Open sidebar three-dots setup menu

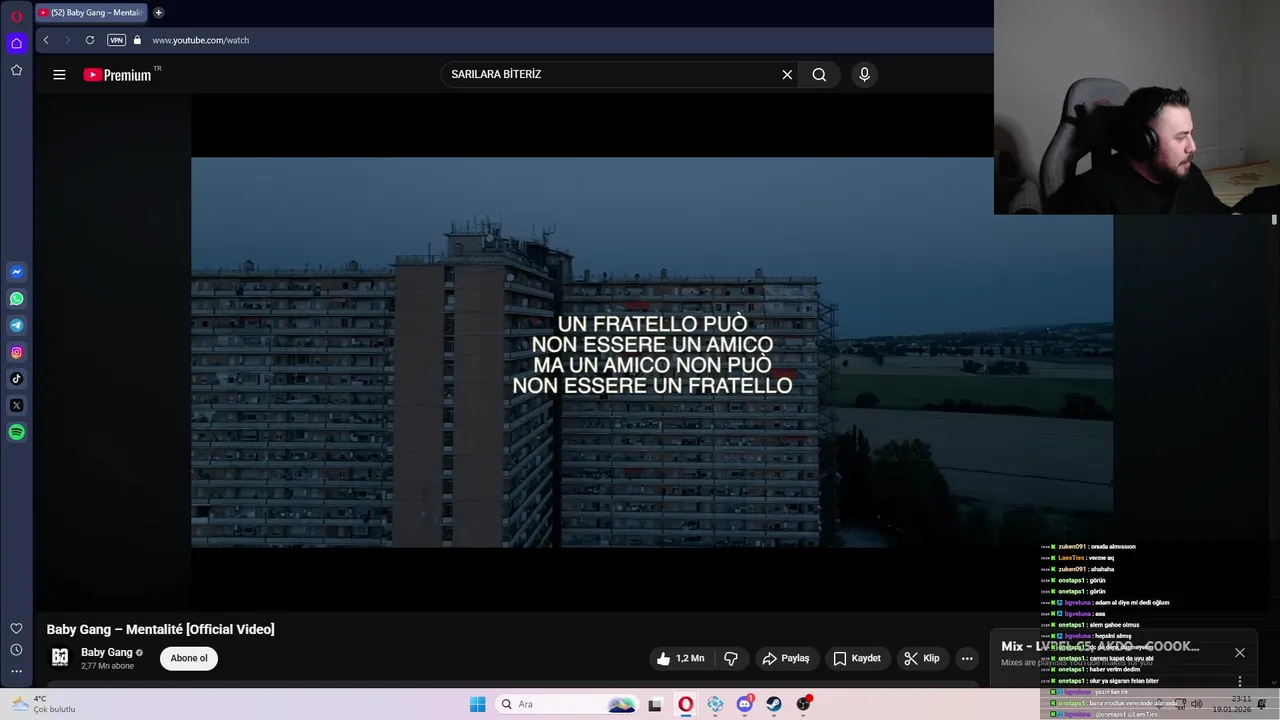click(16, 671)
